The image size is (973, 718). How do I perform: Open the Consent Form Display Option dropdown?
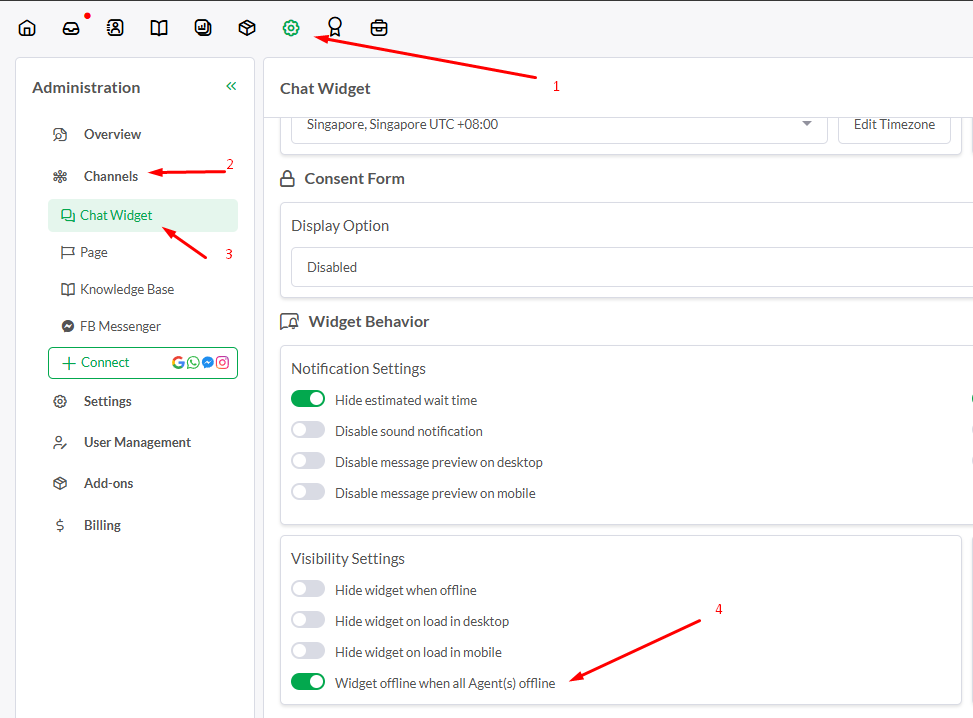pos(632,267)
